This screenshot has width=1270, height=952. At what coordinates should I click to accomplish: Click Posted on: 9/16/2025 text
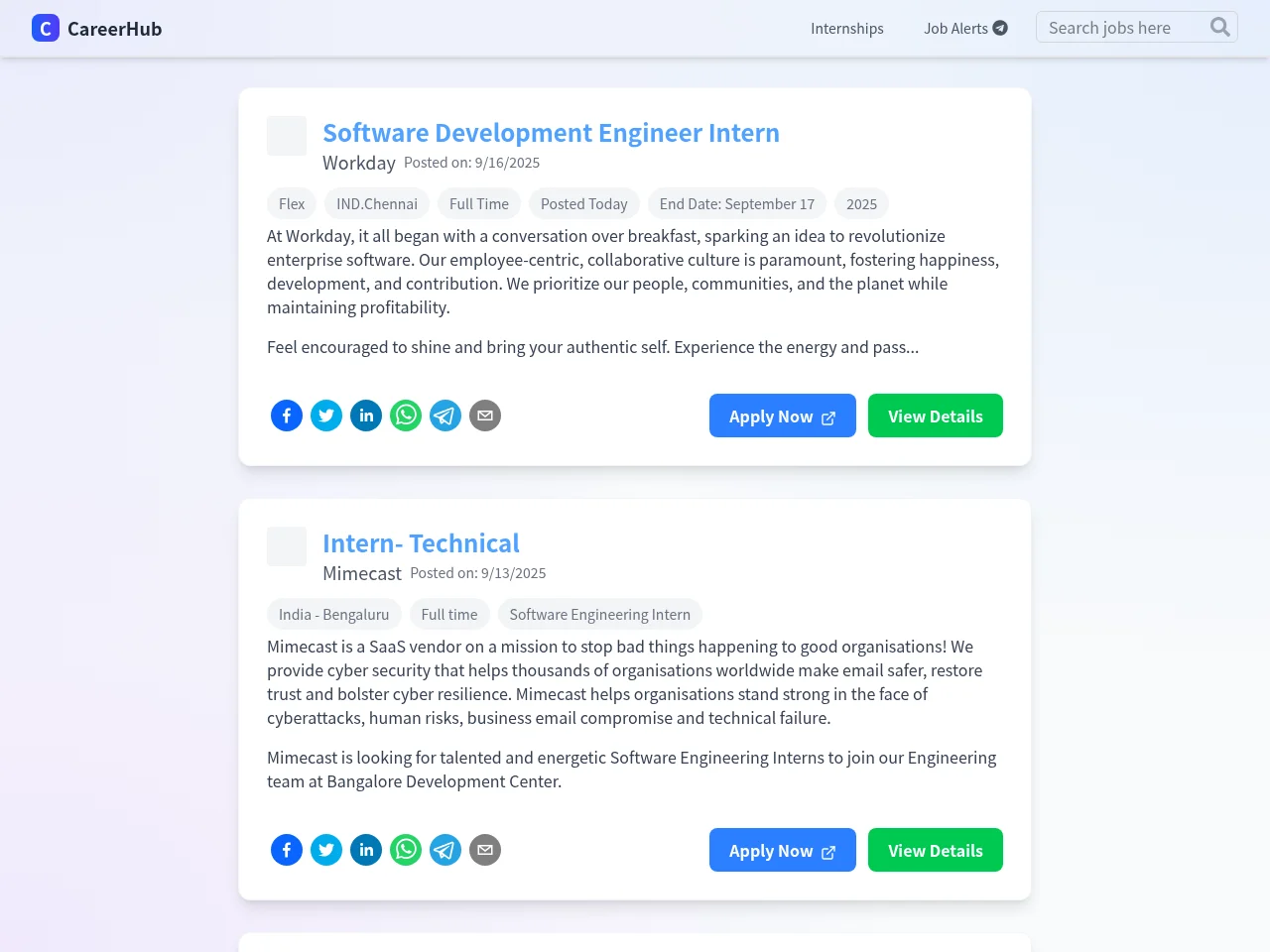(472, 163)
